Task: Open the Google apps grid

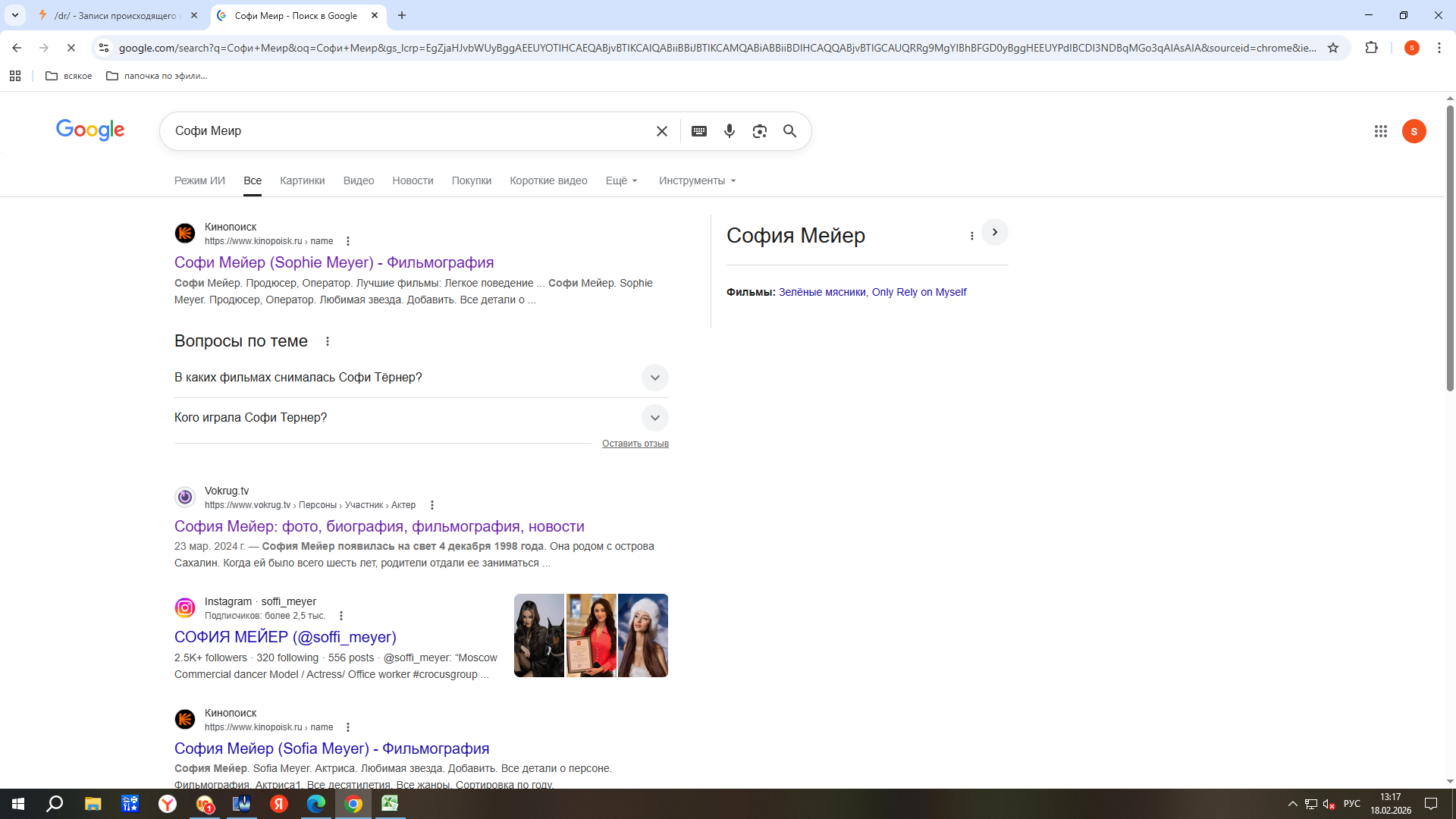Action: 1381,131
